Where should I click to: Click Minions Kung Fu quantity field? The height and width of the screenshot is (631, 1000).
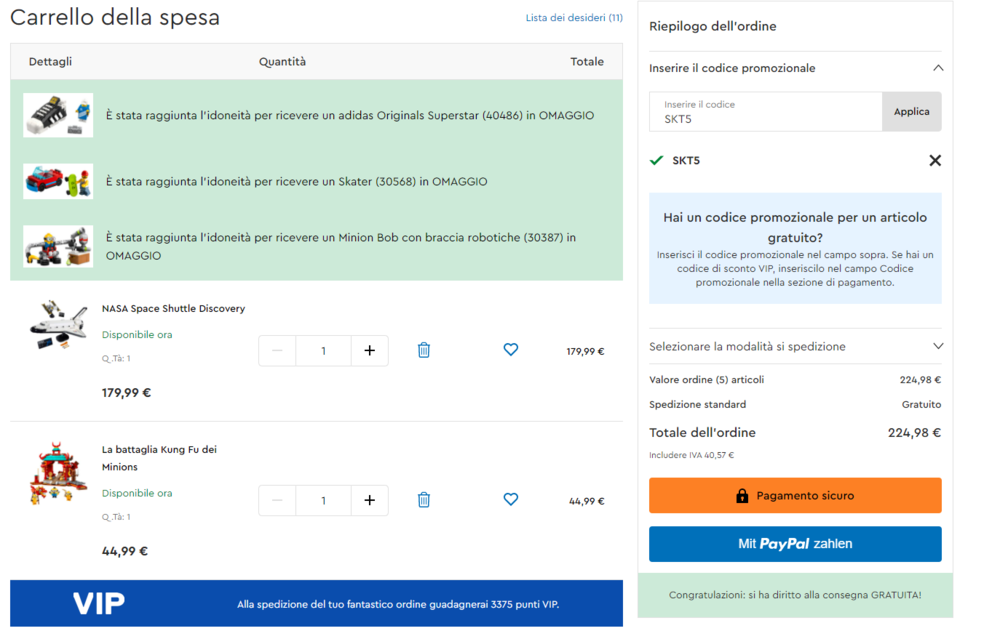pyautogui.click(x=323, y=500)
